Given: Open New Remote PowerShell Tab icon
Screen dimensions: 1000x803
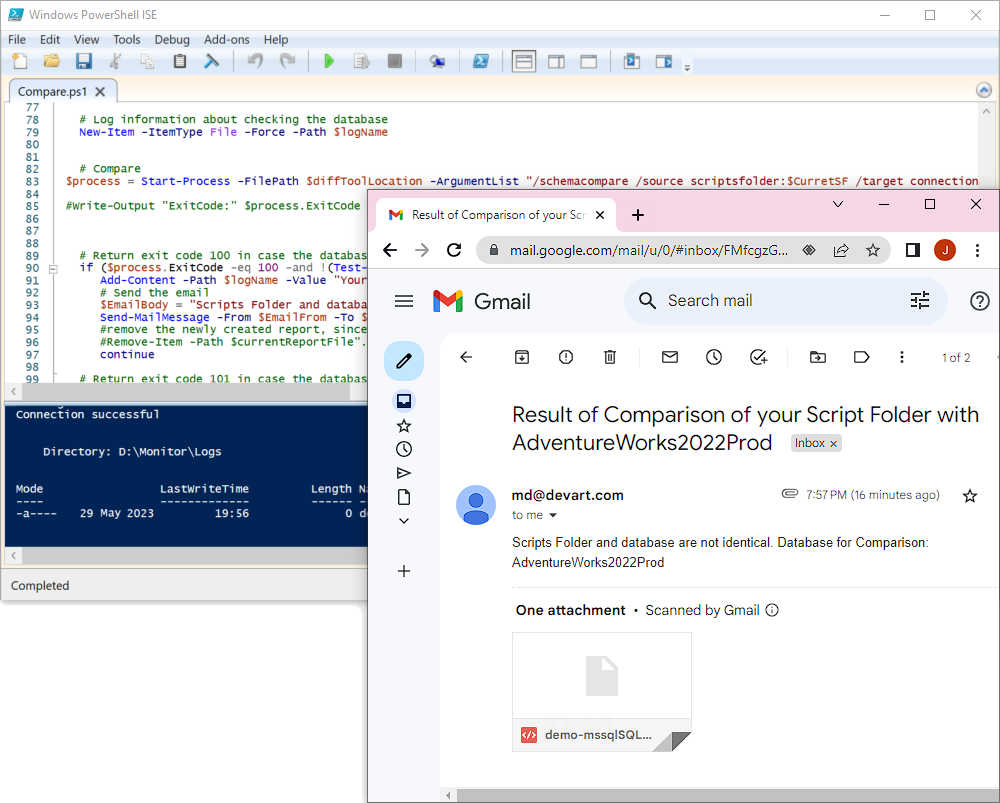Looking at the screenshot, I should [x=437, y=61].
